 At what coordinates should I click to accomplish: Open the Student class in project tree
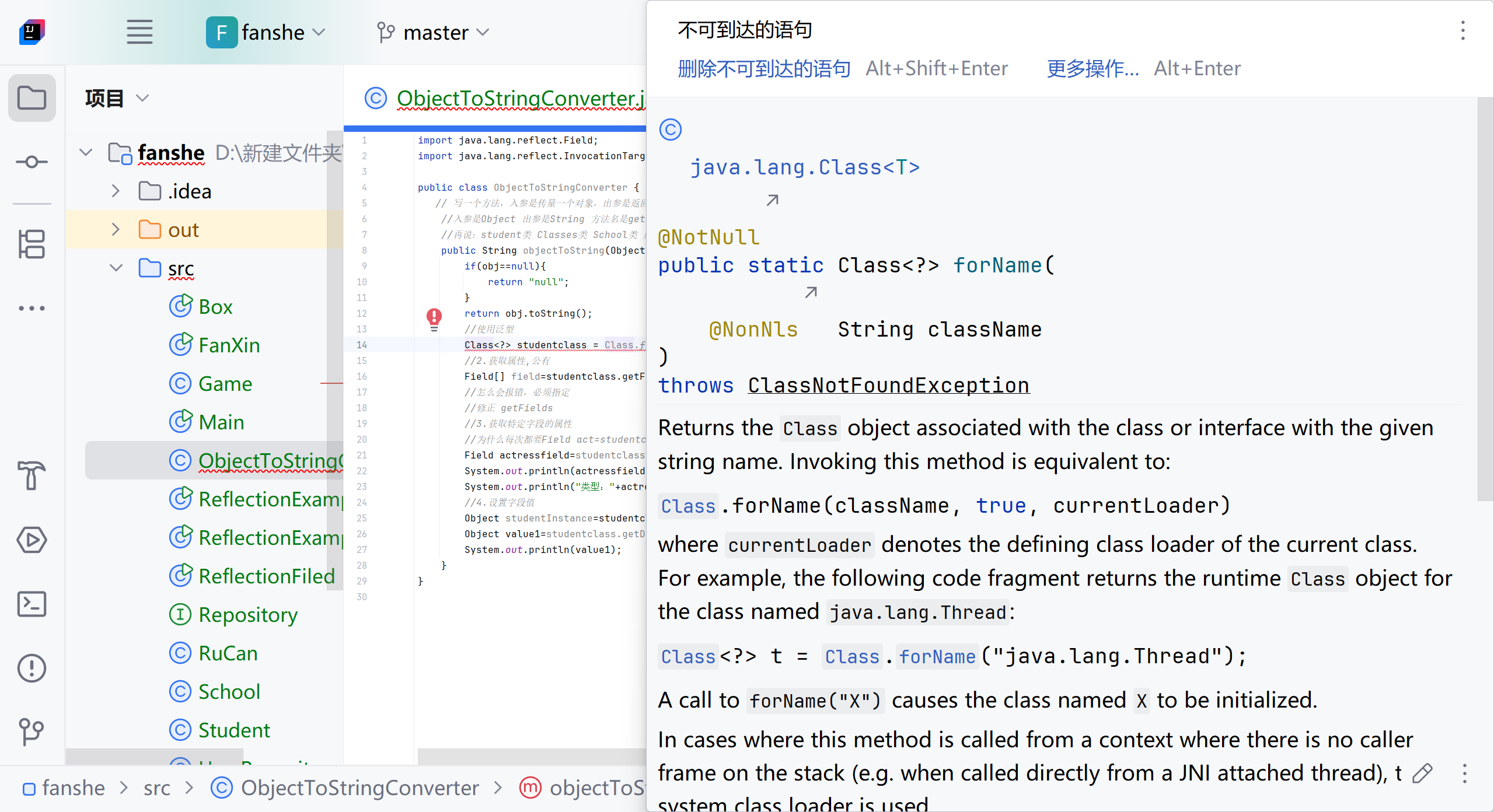(x=233, y=730)
